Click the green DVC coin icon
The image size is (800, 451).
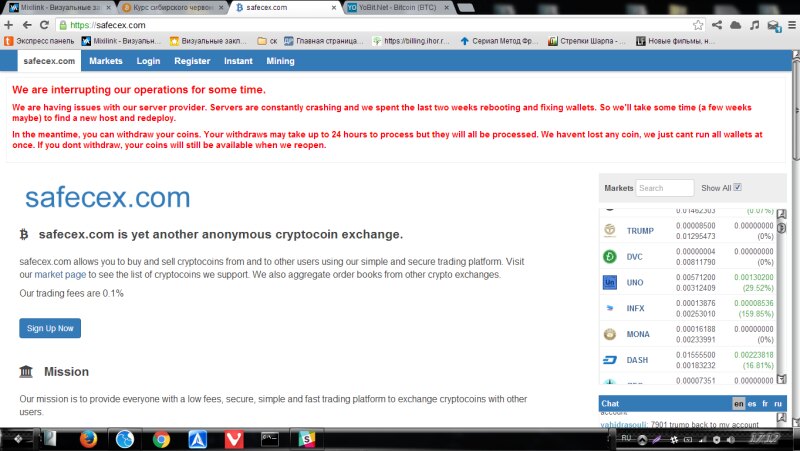pos(610,257)
